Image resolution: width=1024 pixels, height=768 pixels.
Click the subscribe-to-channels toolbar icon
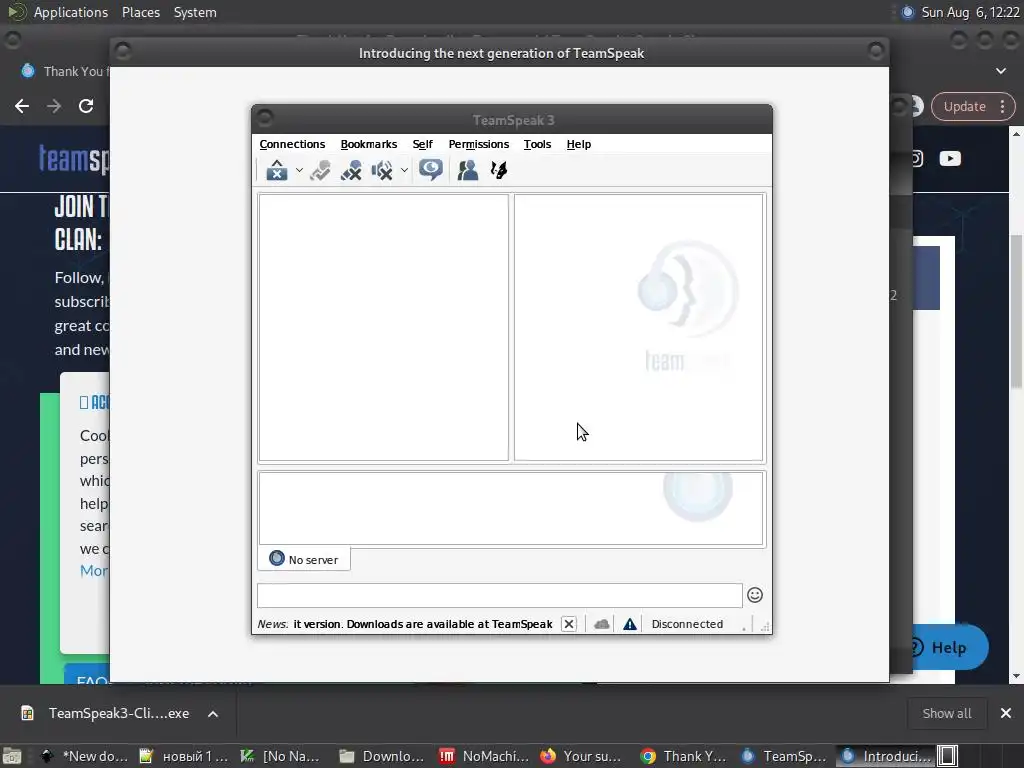point(499,170)
